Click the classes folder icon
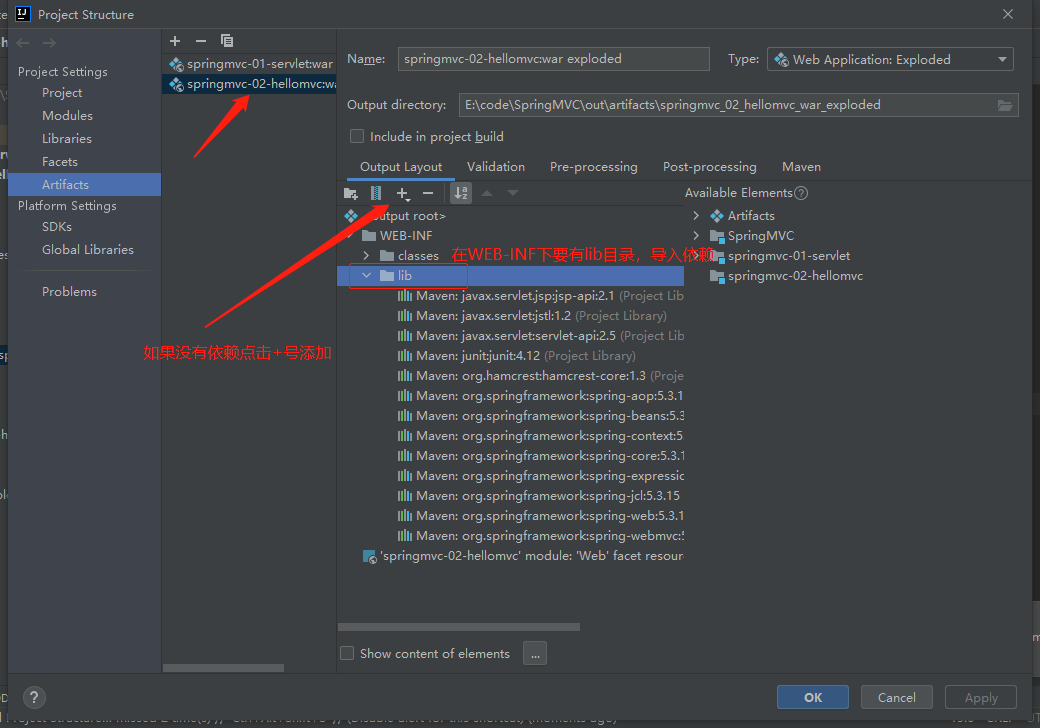Viewport: 1040px width, 728px height. pyautogui.click(x=387, y=256)
